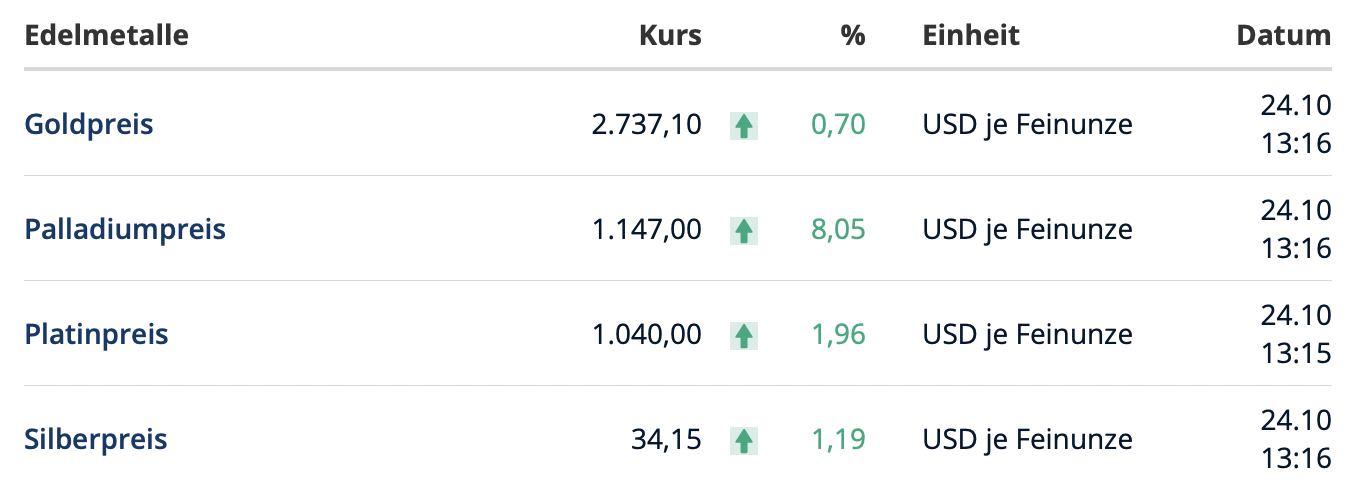Image resolution: width=1356 pixels, height=482 pixels.
Task: Click the green up arrow beside Palladiumpreis
Action: (x=743, y=231)
